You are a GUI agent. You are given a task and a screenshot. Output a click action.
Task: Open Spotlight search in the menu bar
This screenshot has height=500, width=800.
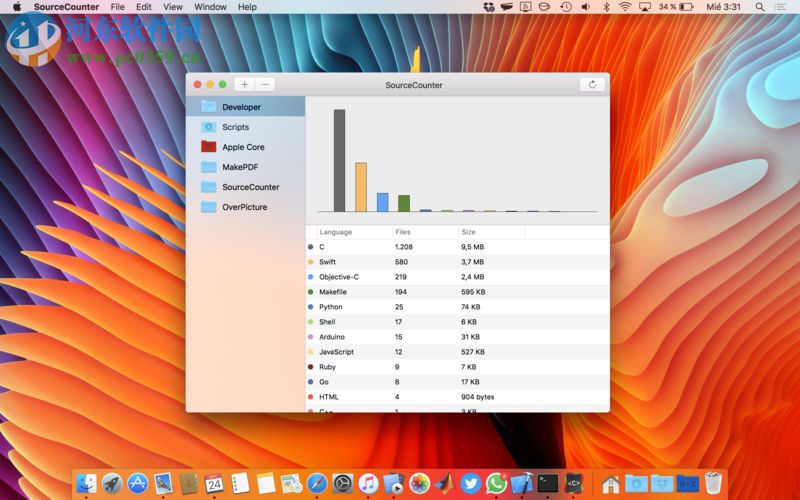pyautogui.click(x=760, y=7)
